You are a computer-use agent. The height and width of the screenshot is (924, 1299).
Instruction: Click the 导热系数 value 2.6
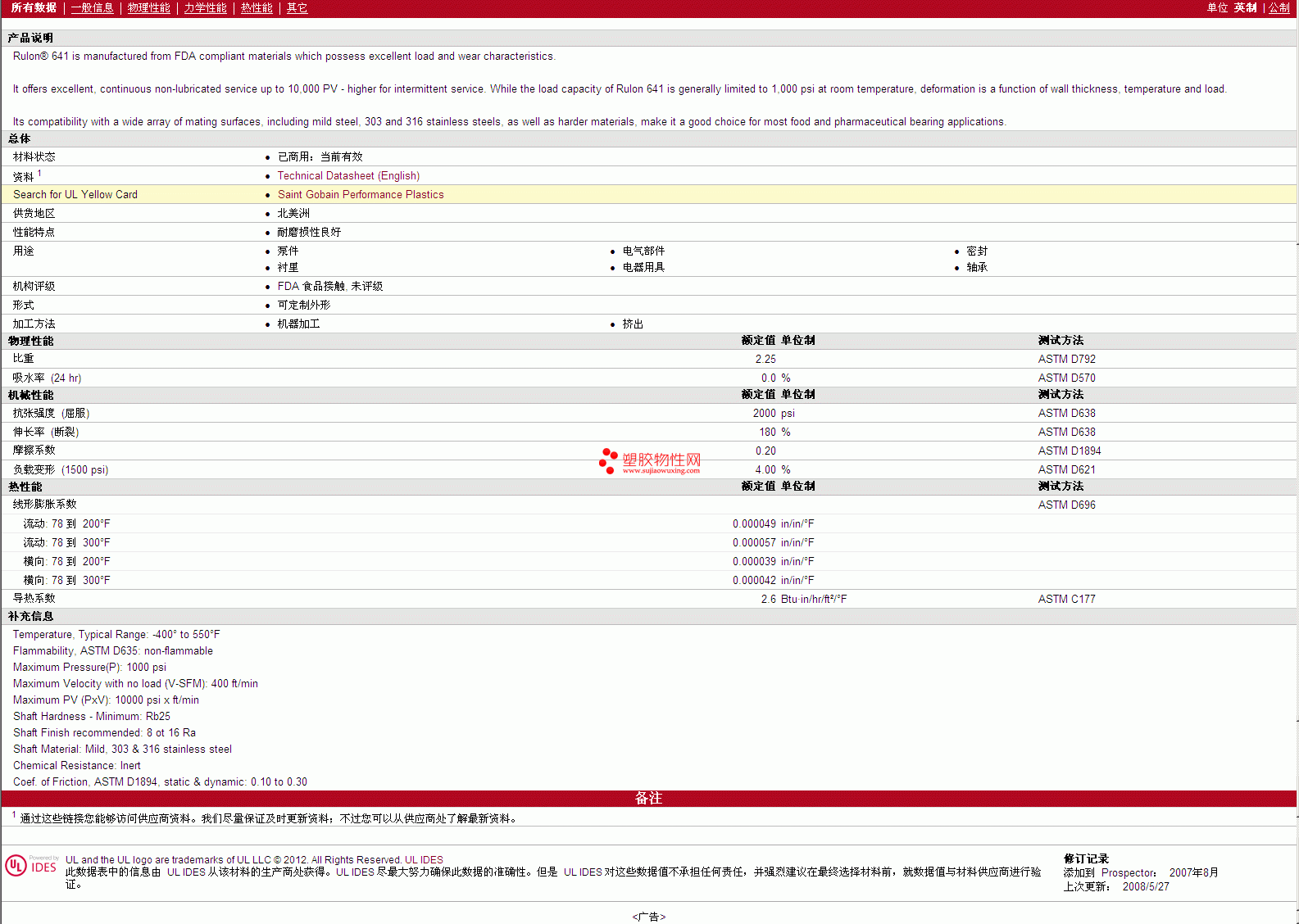(768, 599)
